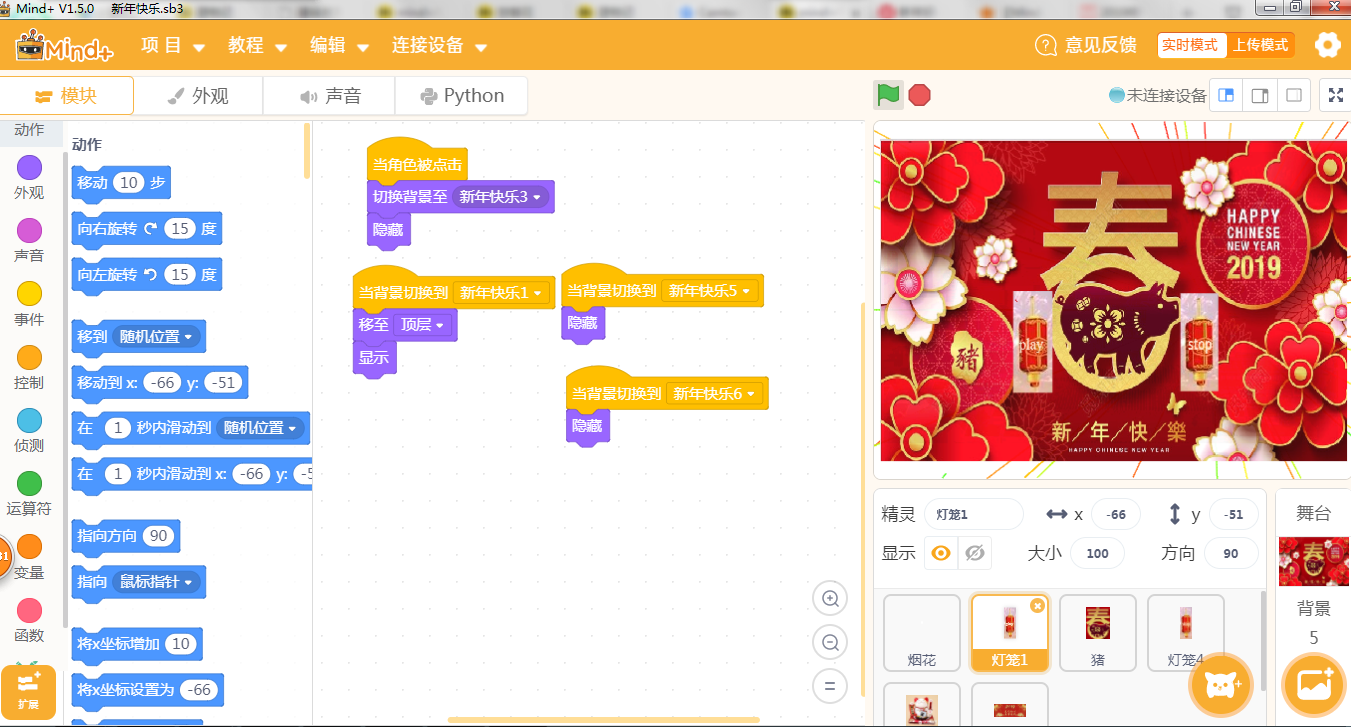Click the sprite y coordinate field
Screen dimensions: 1351x727
(1234, 514)
